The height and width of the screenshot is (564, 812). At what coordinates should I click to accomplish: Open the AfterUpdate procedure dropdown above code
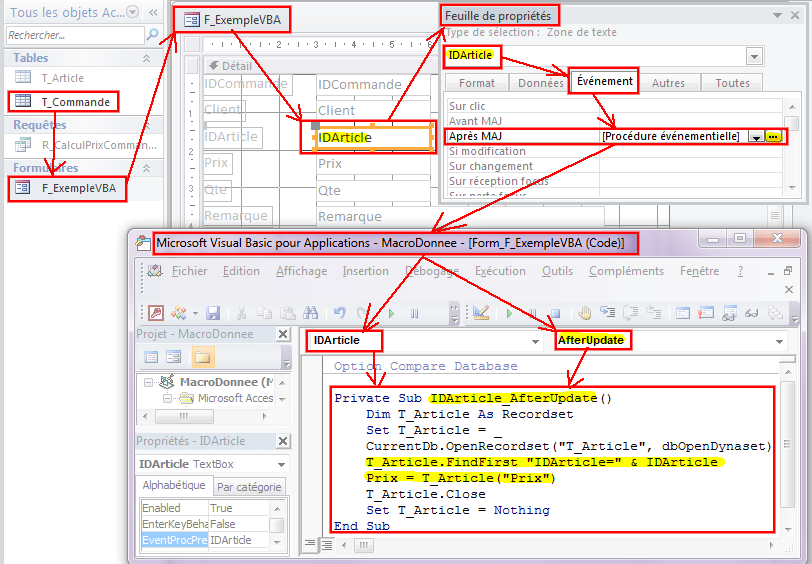pos(779,341)
